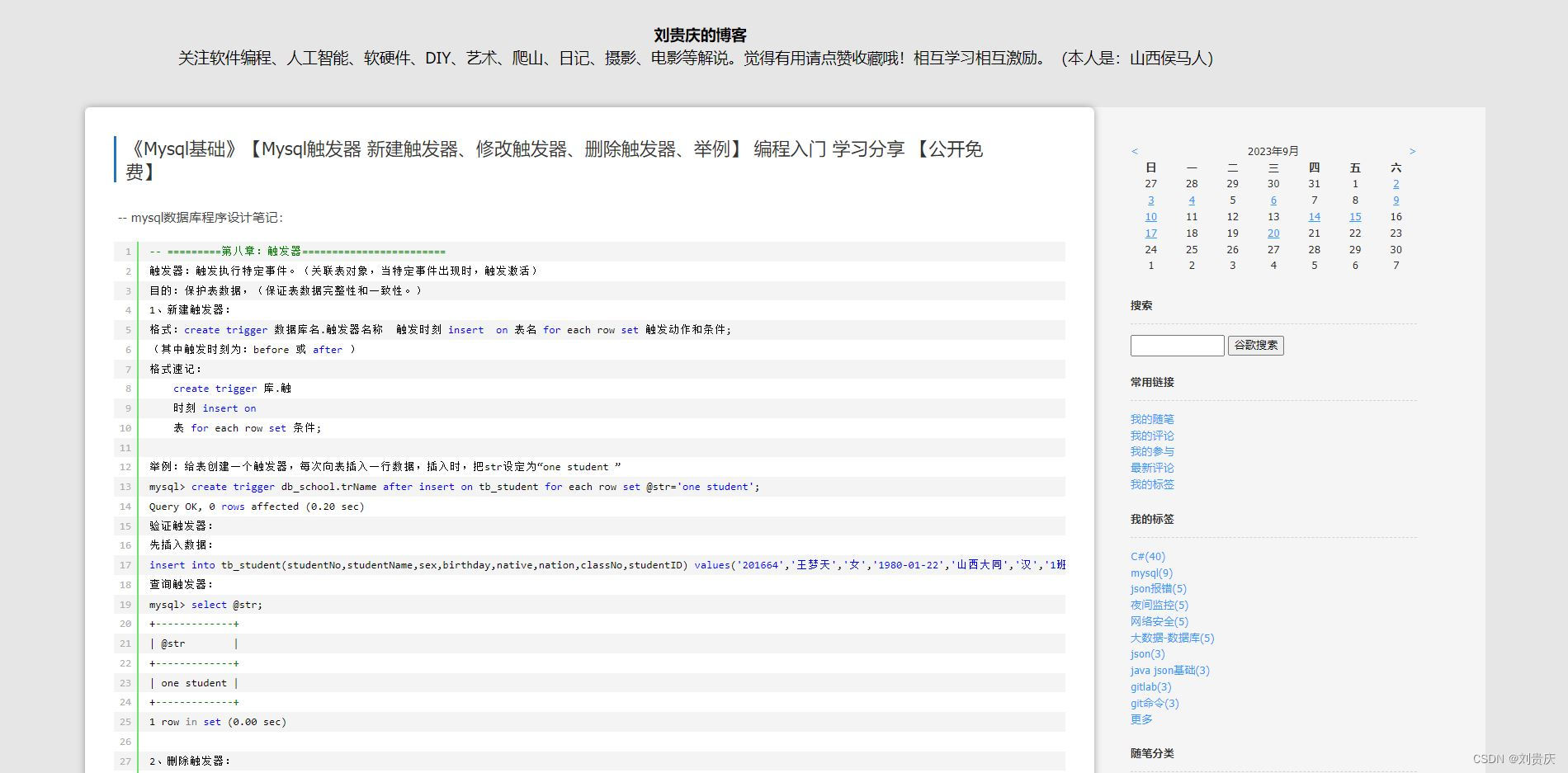1568x773 pixels.
Task: Show more tags via 更多
Action: click(1141, 719)
